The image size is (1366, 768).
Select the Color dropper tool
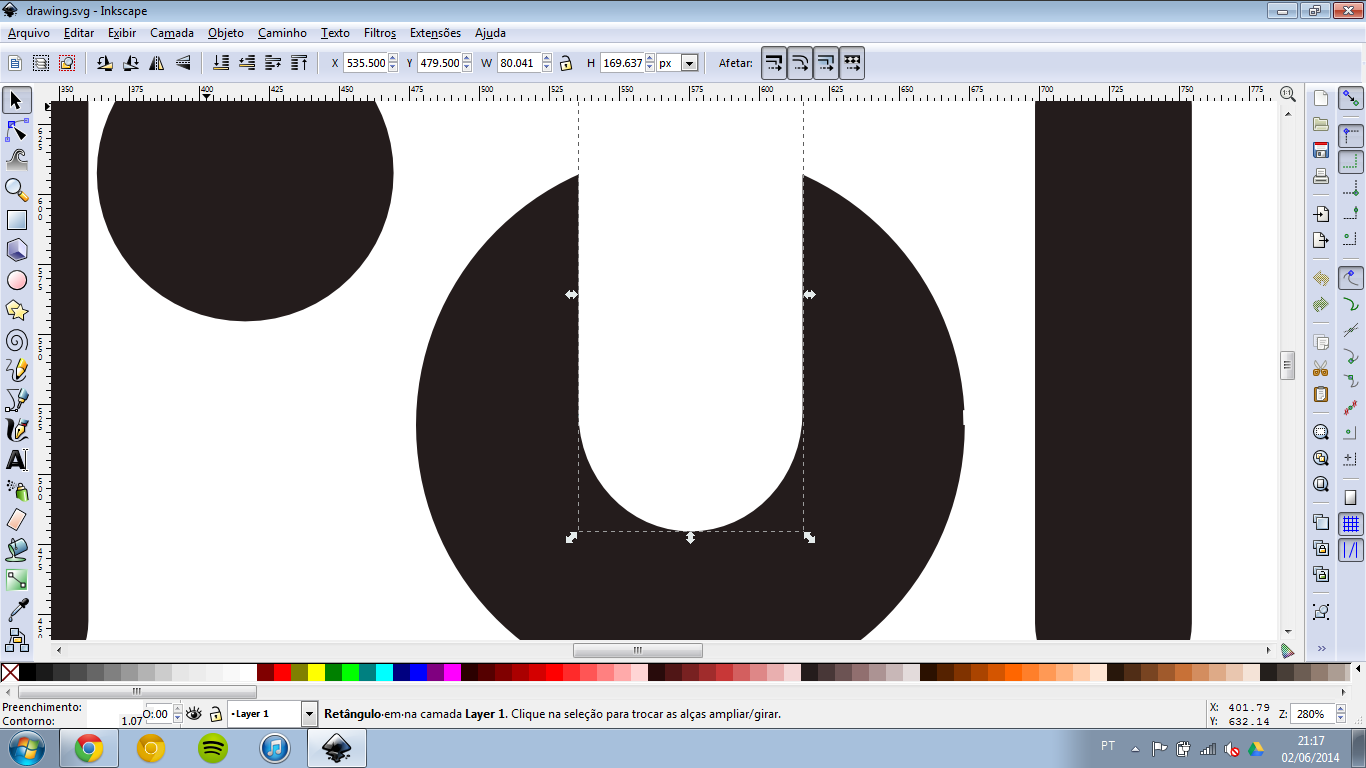(17, 609)
